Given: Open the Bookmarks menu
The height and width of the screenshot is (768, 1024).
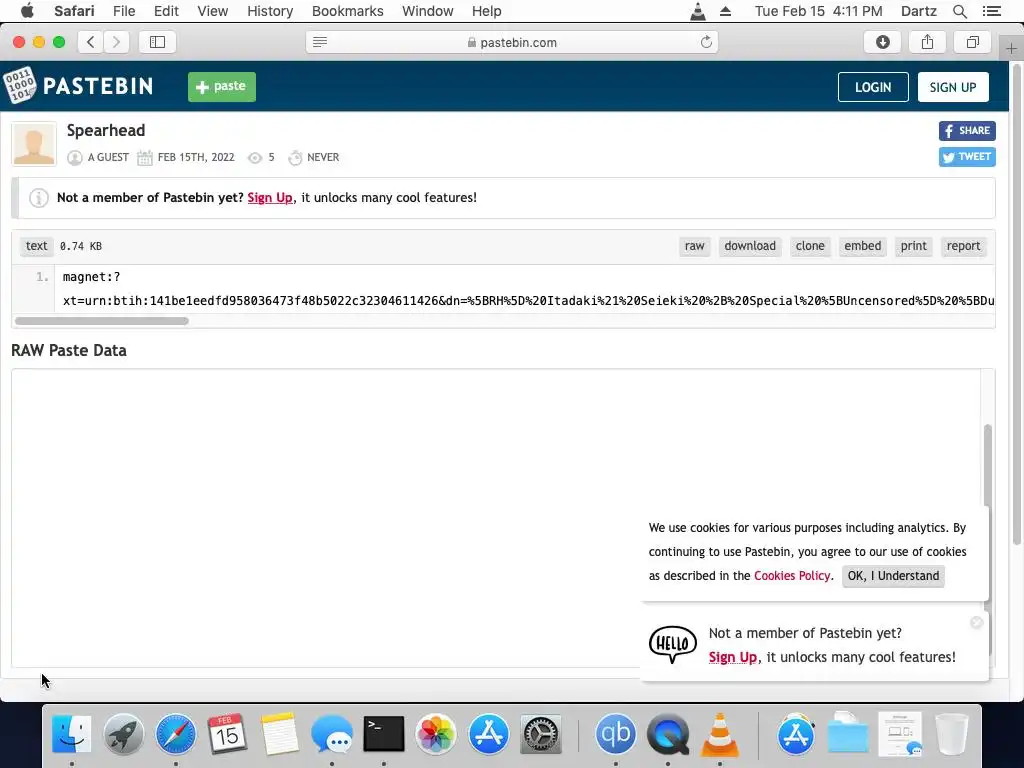Looking at the screenshot, I should point(347,11).
